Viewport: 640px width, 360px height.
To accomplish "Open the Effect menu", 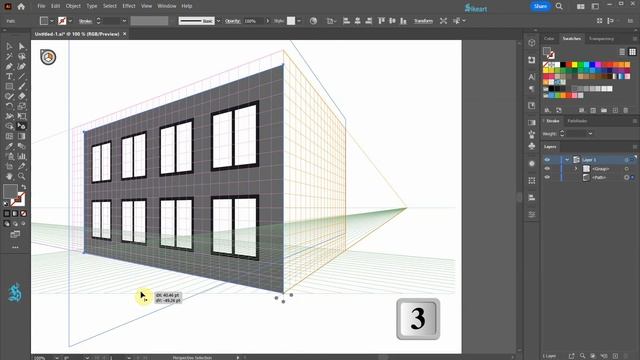I will pyautogui.click(x=129, y=6).
